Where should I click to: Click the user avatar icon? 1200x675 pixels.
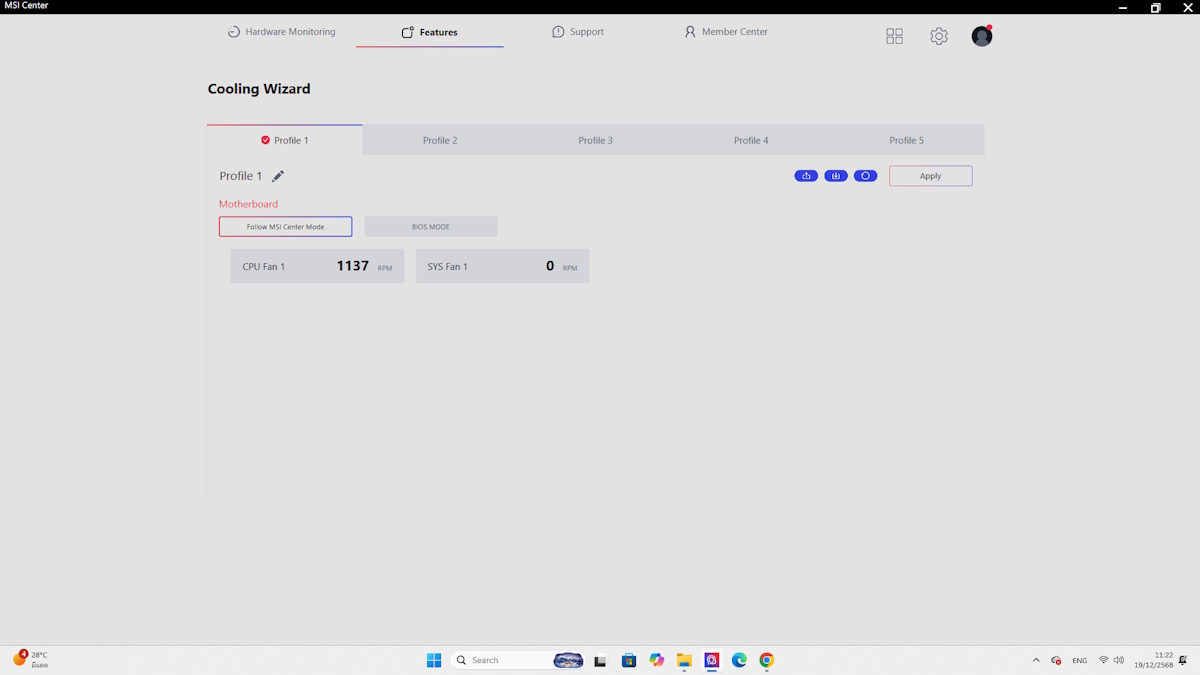pos(982,36)
